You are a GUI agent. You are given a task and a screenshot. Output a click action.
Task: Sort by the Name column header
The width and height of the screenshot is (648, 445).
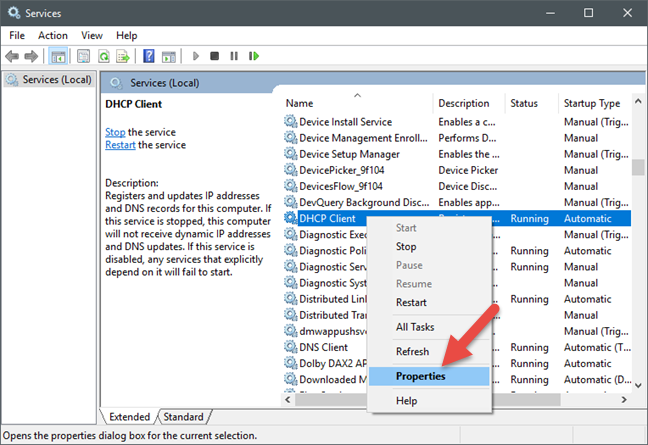(358, 103)
